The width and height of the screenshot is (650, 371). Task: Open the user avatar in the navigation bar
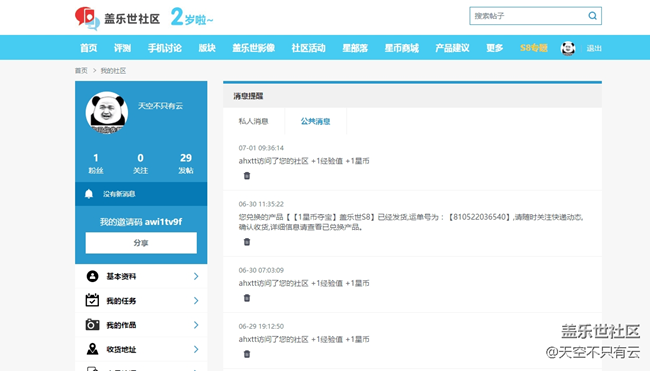coord(568,48)
